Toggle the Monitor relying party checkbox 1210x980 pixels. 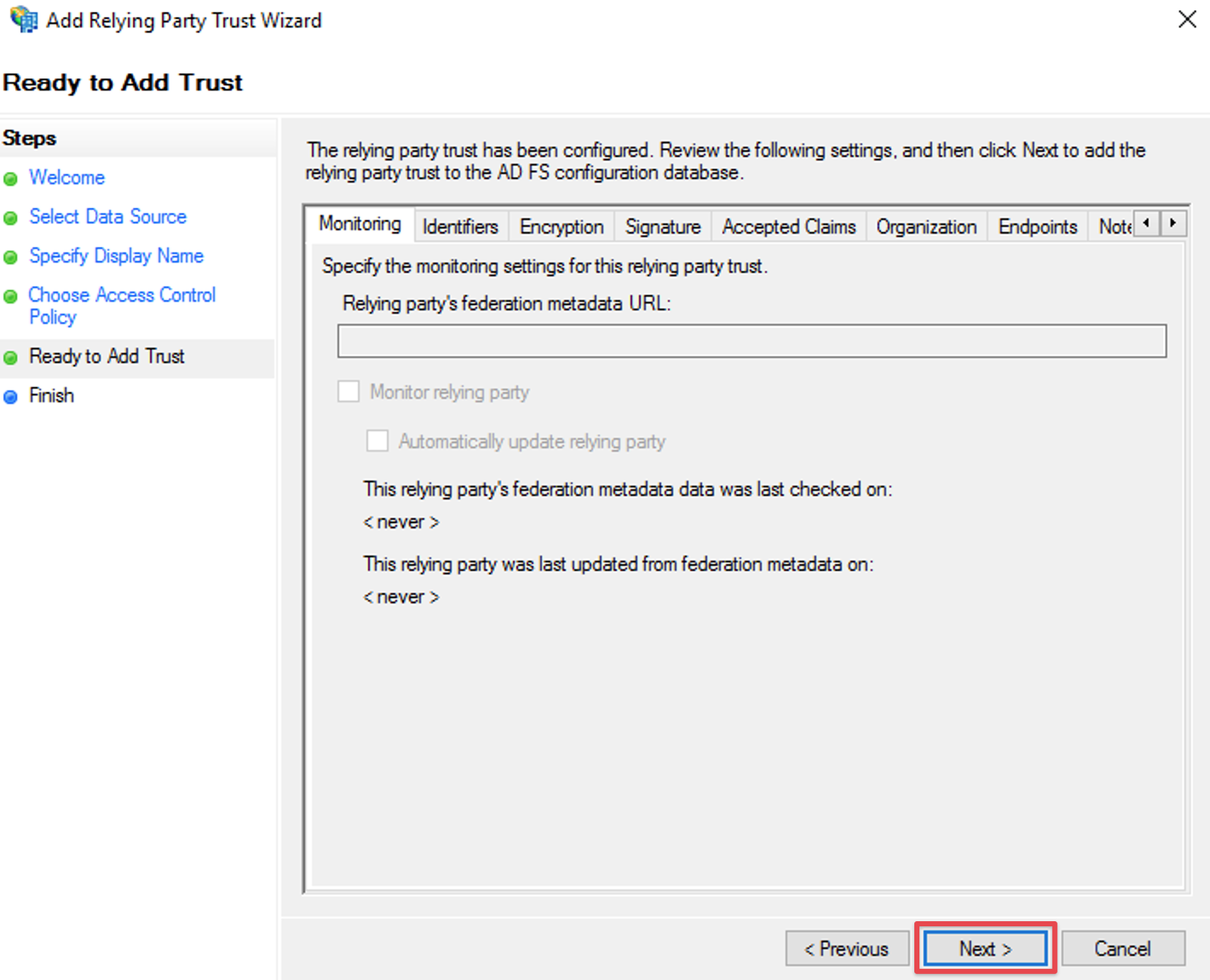[x=349, y=392]
